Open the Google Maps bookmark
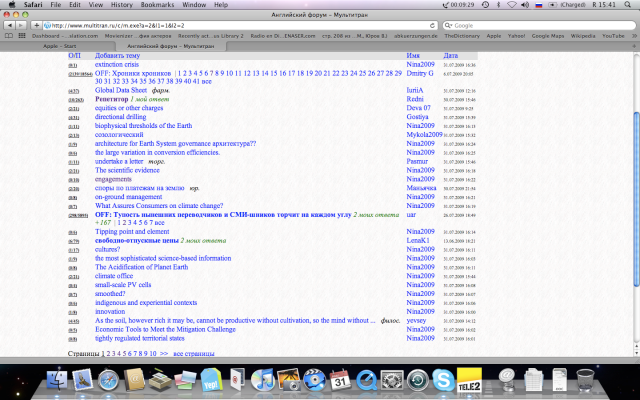The height and width of the screenshot is (400, 640). 548,36
